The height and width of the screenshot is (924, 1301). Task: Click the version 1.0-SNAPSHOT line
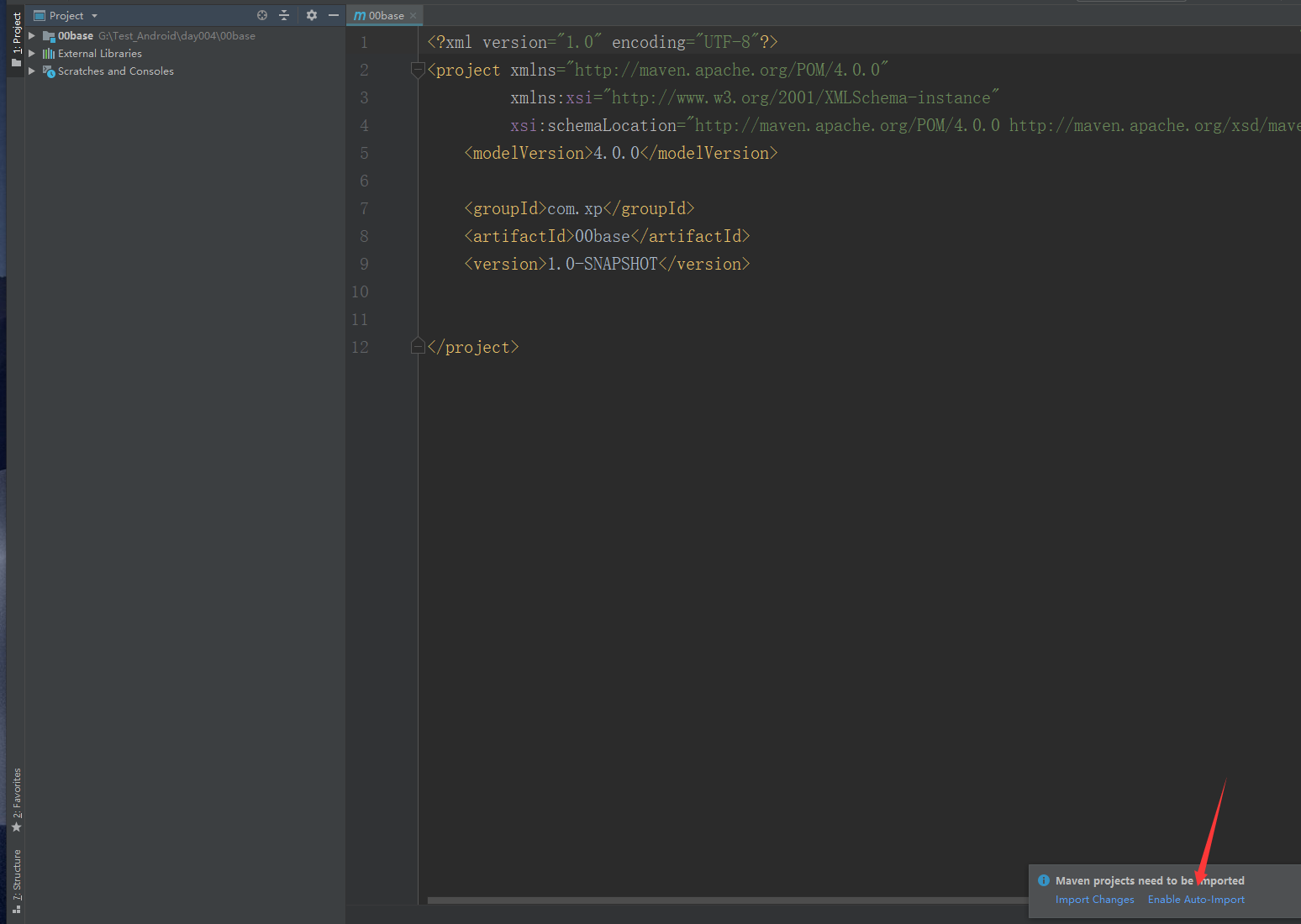[607, 264]
